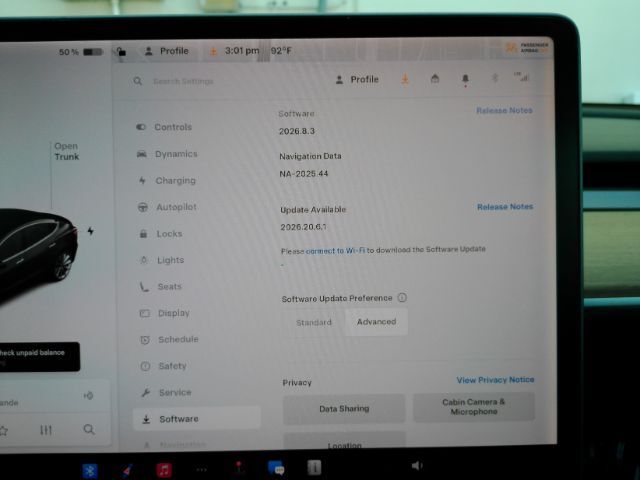This screenshot has height=480, width=640.
Task: Tap the media source icon in media card
Action: coord(89,396)
